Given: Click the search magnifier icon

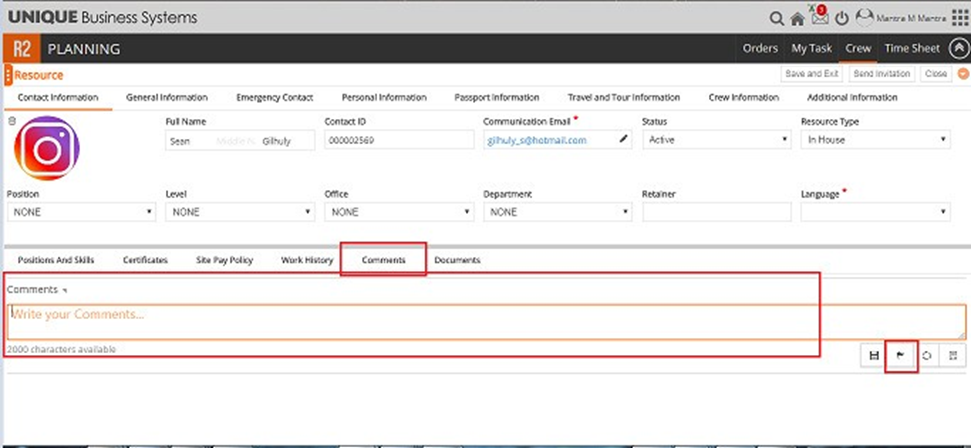Looking at the screenshot, I should tap(777, 19).
